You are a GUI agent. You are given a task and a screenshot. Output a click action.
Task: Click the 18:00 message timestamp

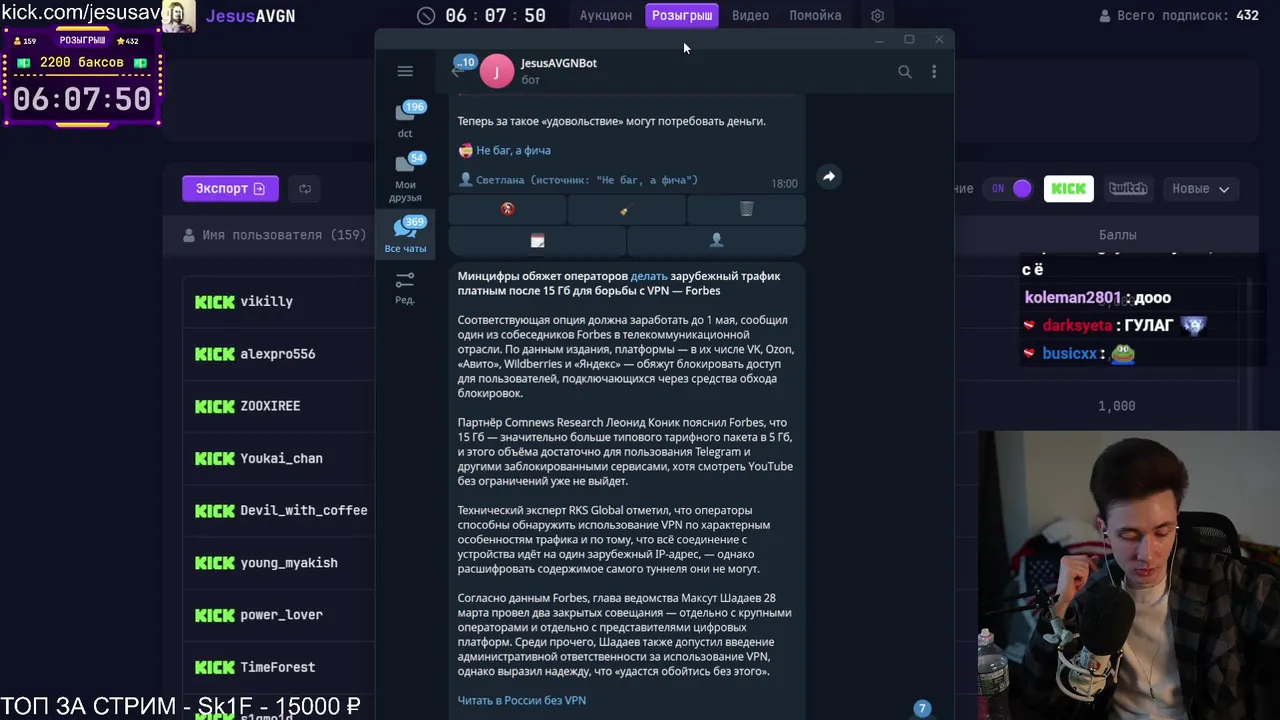click(x=784, y=184)
